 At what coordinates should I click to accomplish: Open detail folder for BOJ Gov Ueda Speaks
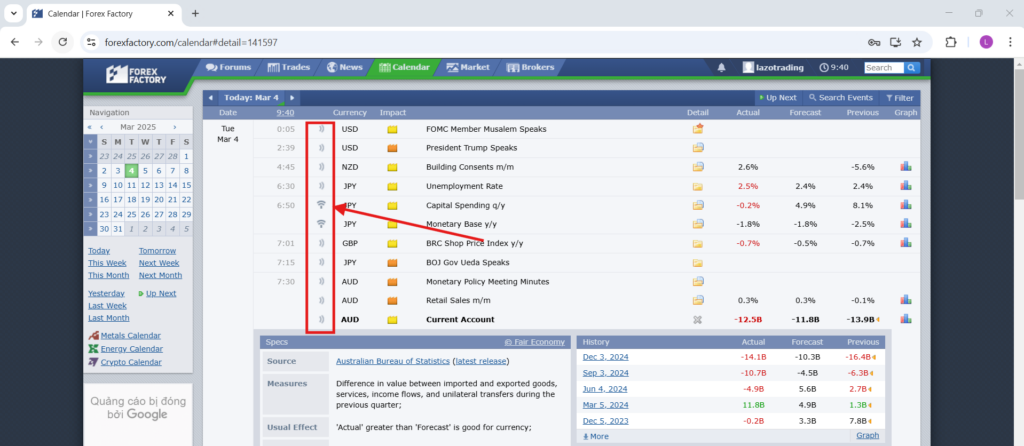697,263
